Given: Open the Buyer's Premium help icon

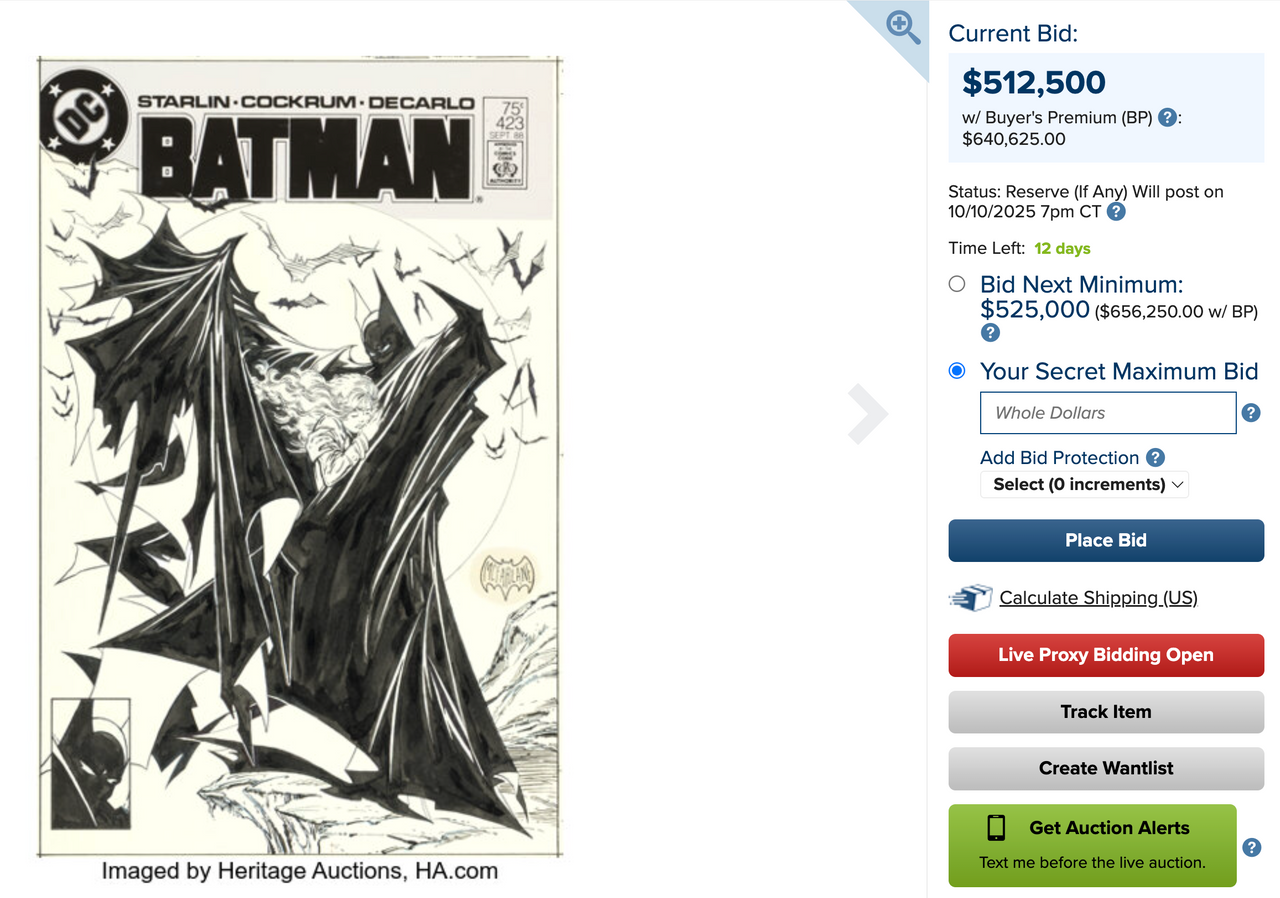Looking at the screenshot, I should [x=1166, y=118].
